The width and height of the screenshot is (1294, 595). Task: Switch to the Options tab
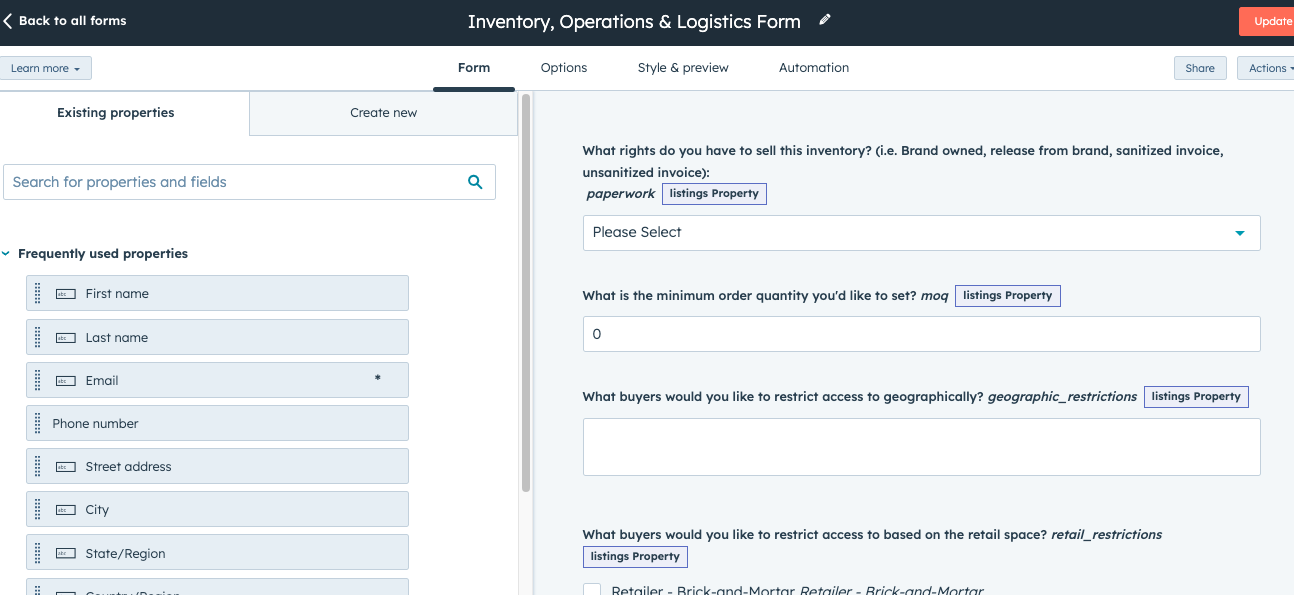(x=563, y=67)
